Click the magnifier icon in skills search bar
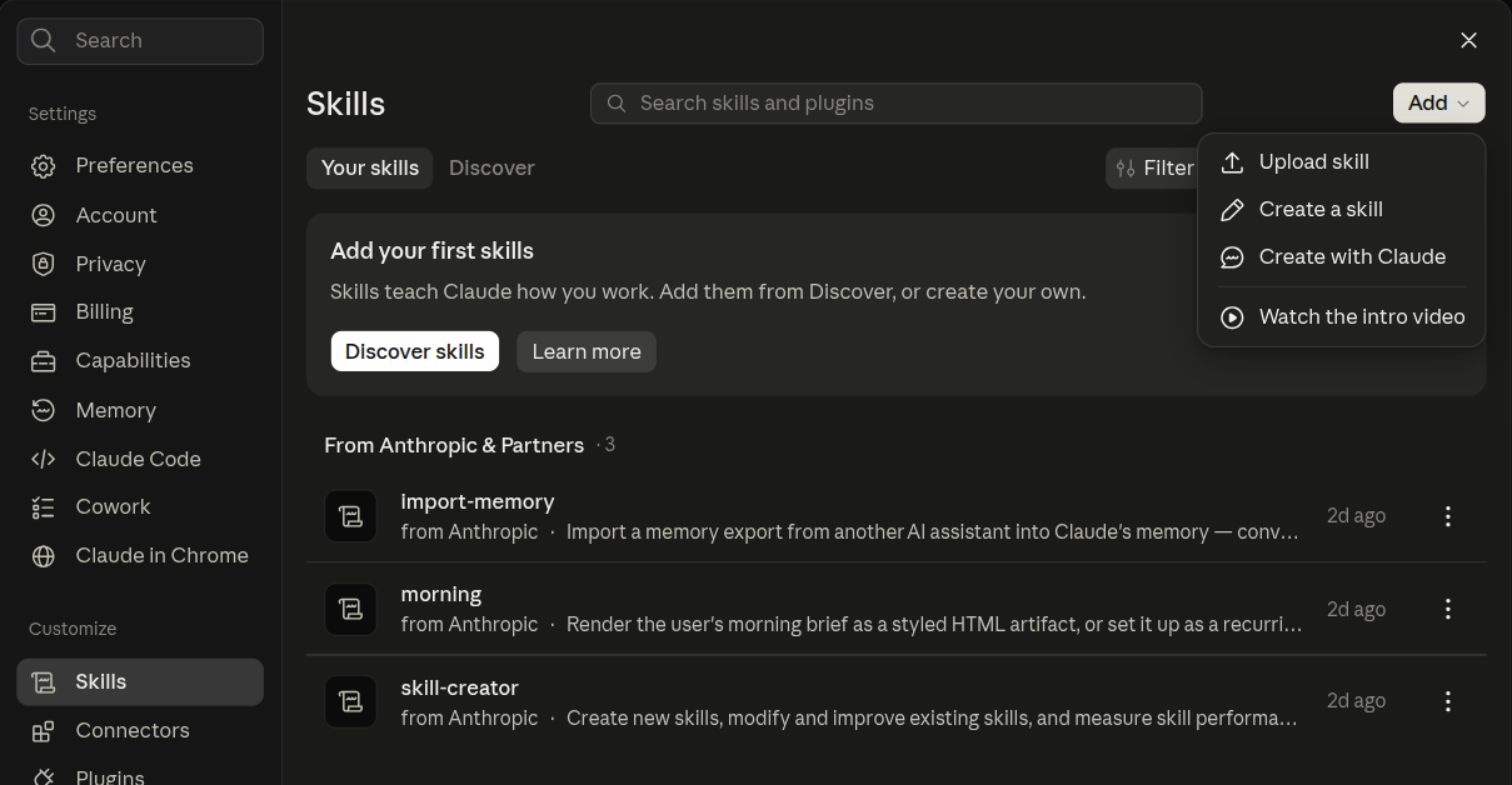Image resolution: width=1512 pixels, height=785 pixels. pyautogui.click(x=617, y=103)
